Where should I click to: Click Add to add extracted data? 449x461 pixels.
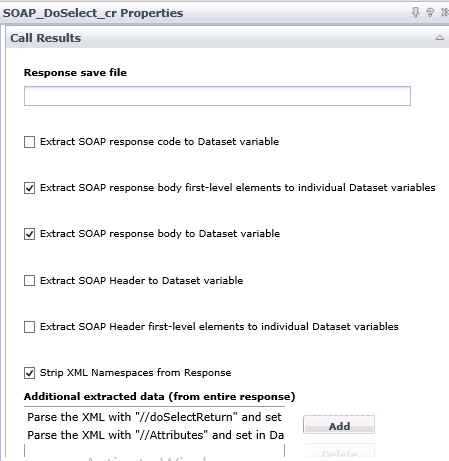tap(339, 425)
